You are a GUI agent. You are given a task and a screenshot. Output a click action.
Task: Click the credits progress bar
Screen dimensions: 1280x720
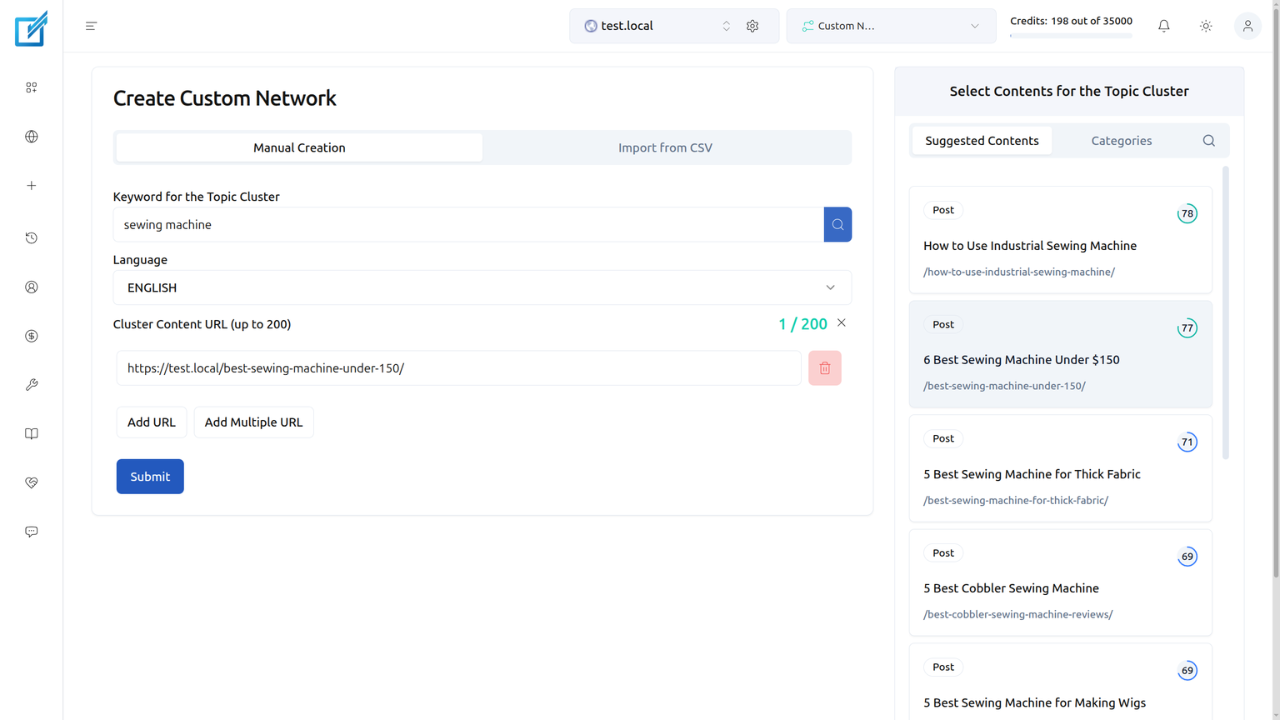pyautogui.click(x=1071, y=35)
